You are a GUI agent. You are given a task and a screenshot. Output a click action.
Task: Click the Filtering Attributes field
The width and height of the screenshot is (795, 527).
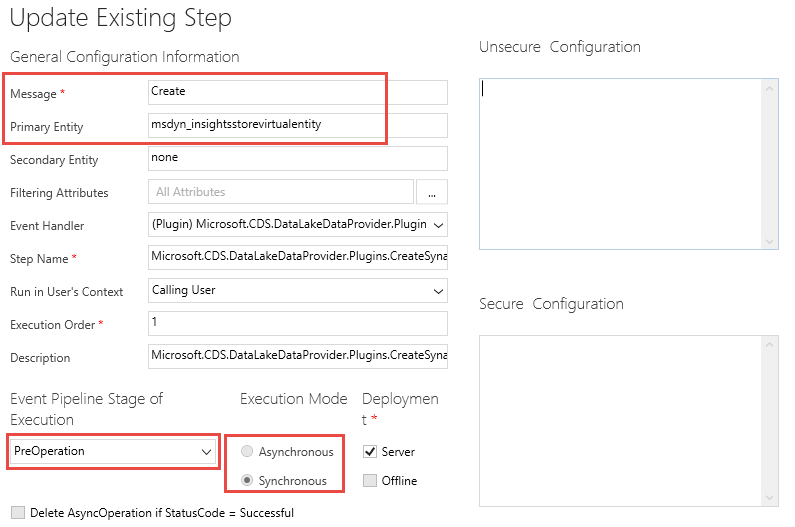(280, 192)
